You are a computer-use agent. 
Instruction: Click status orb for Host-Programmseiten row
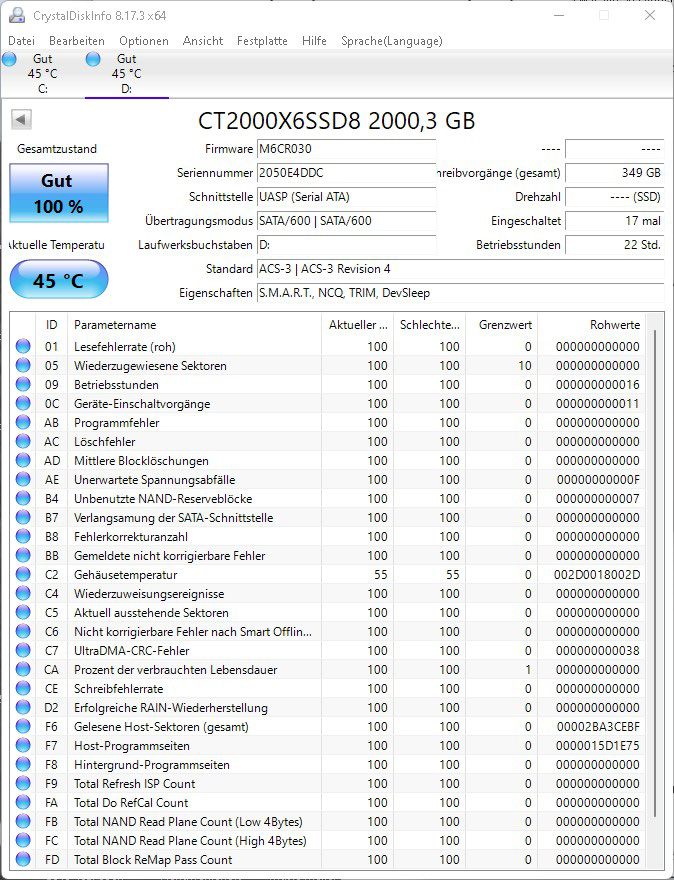(23, 746)
